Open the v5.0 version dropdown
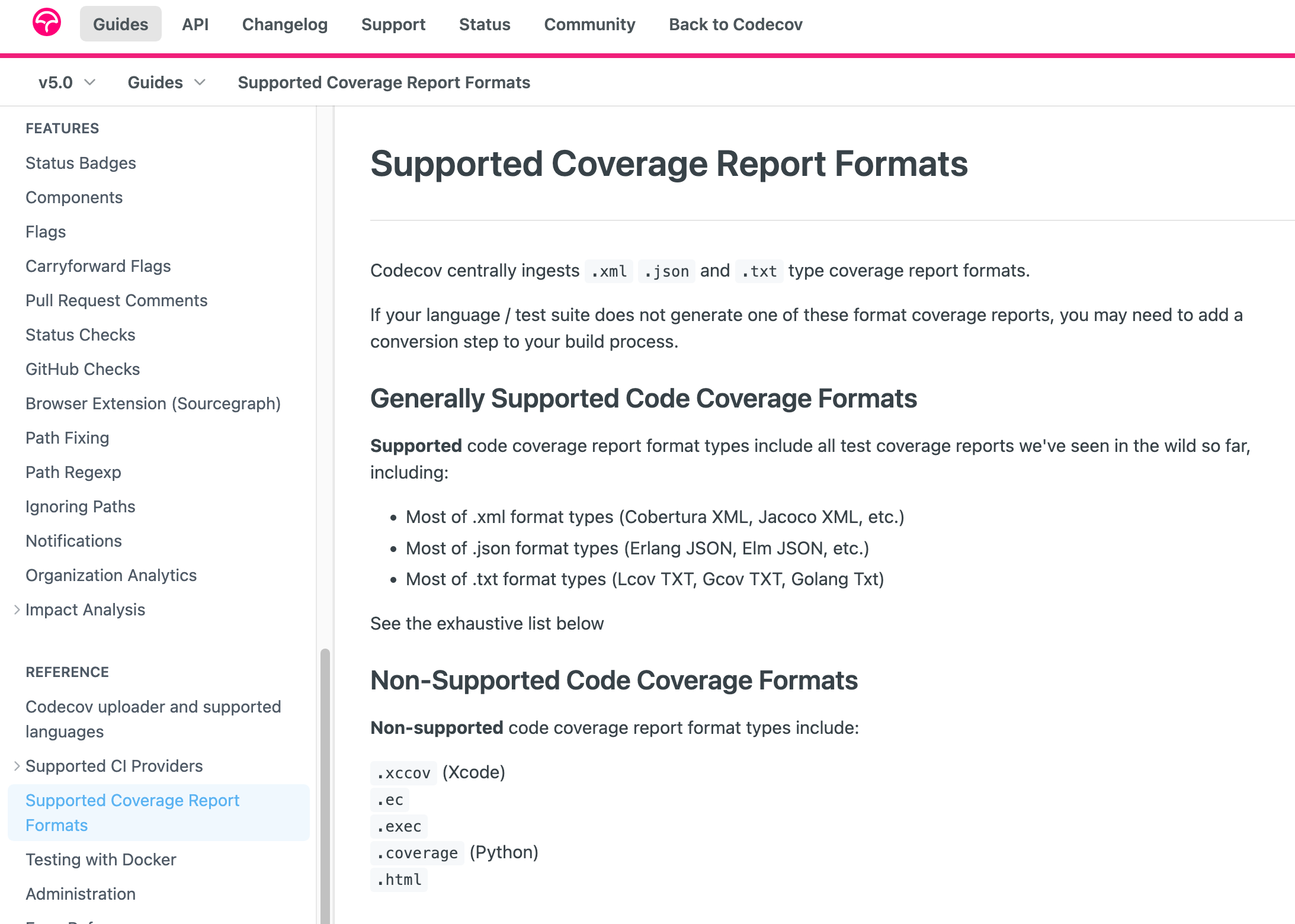 tap(66, 82)
